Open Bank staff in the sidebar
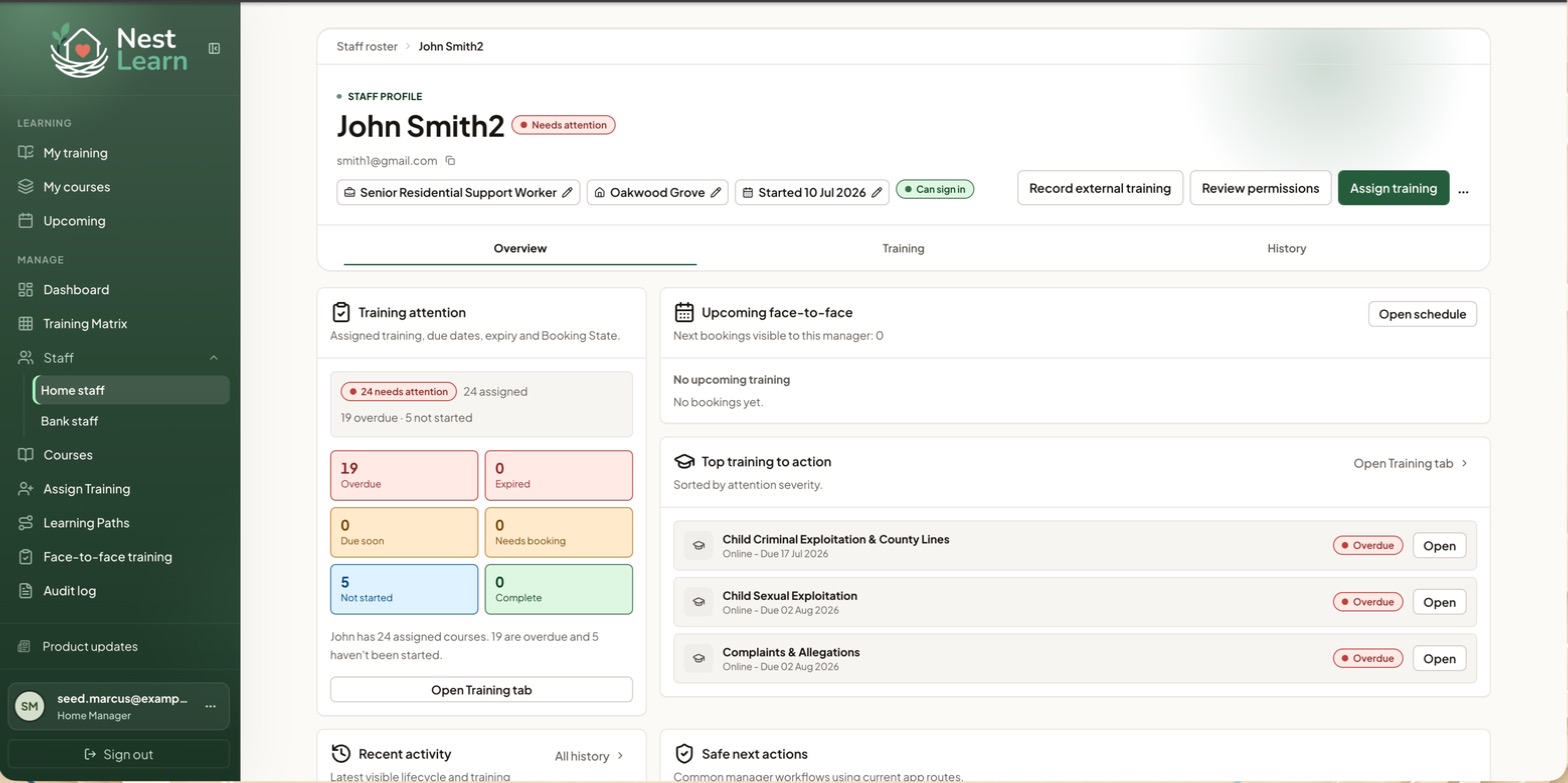Screen dimensions: 1568x783 point(131,421)
